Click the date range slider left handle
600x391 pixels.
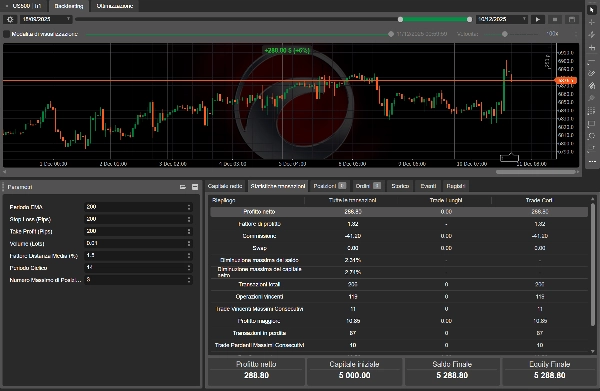click(400, 19)
